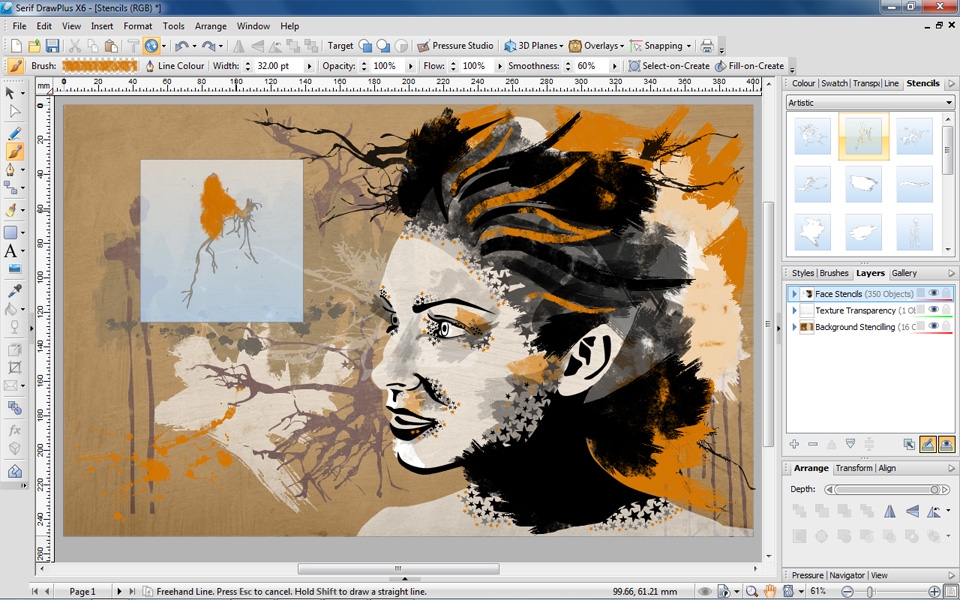Click the Add Layer plus icon

[x=794, y=444]
